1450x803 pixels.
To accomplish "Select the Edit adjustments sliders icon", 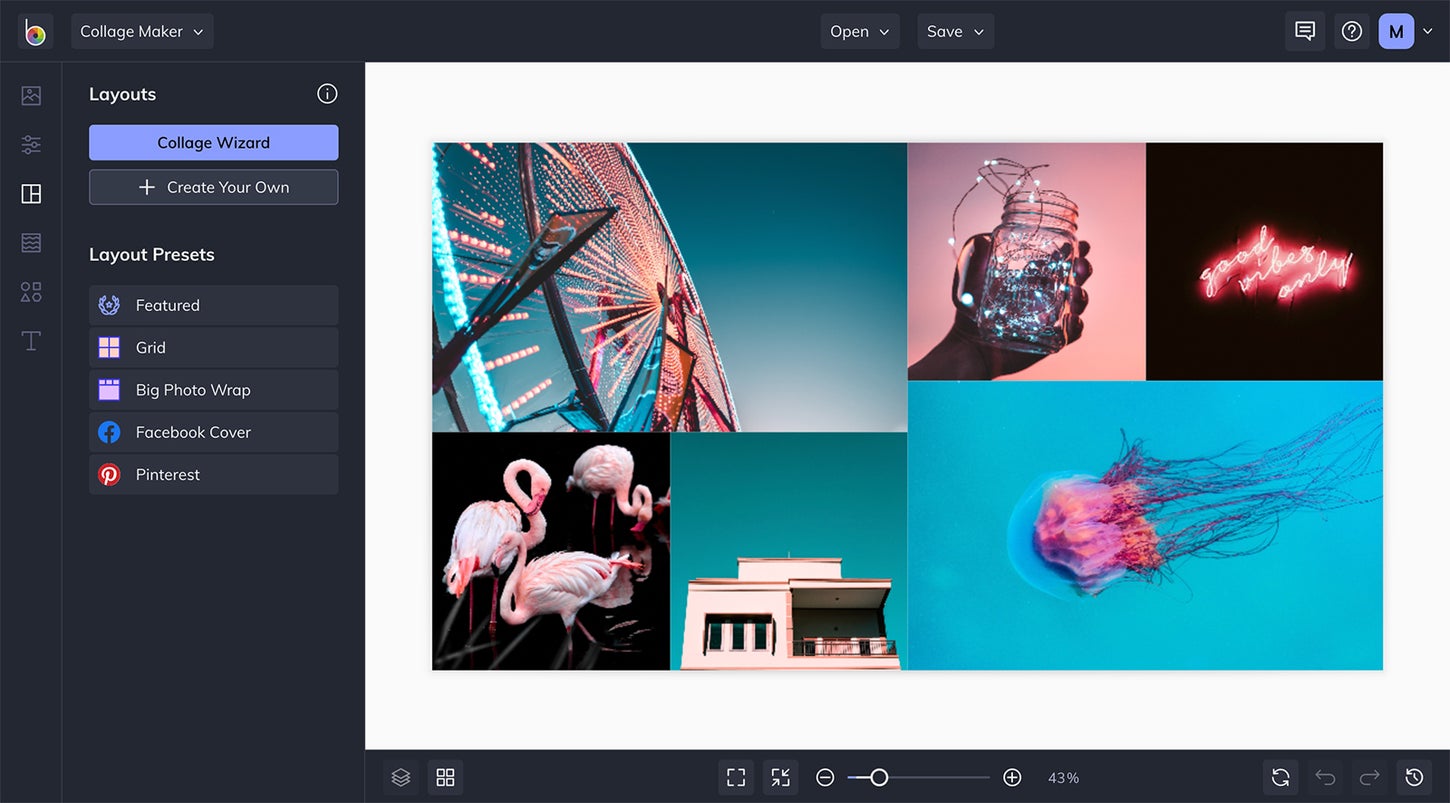I will pos(30,144).
